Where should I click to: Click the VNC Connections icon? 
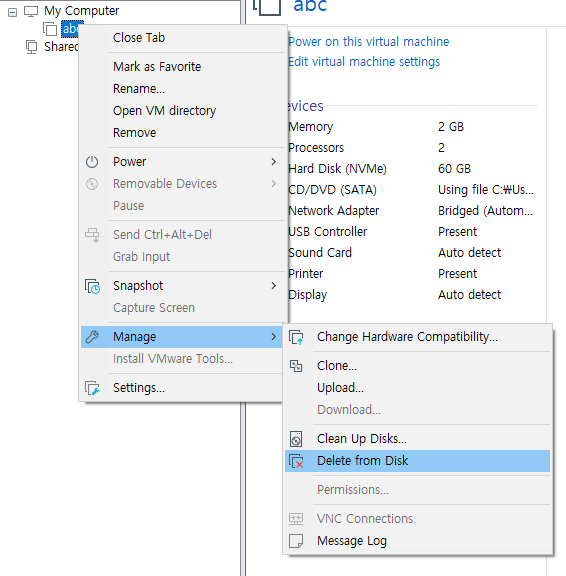tap(296, 519)
